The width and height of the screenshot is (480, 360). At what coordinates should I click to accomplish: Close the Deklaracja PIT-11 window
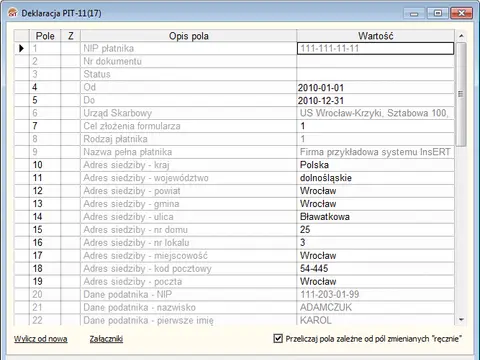coord(461,13)
